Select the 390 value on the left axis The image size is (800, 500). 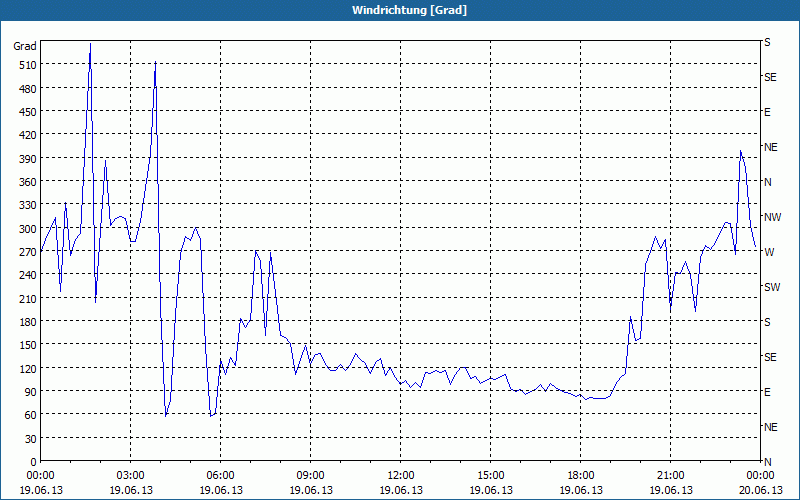28,159
